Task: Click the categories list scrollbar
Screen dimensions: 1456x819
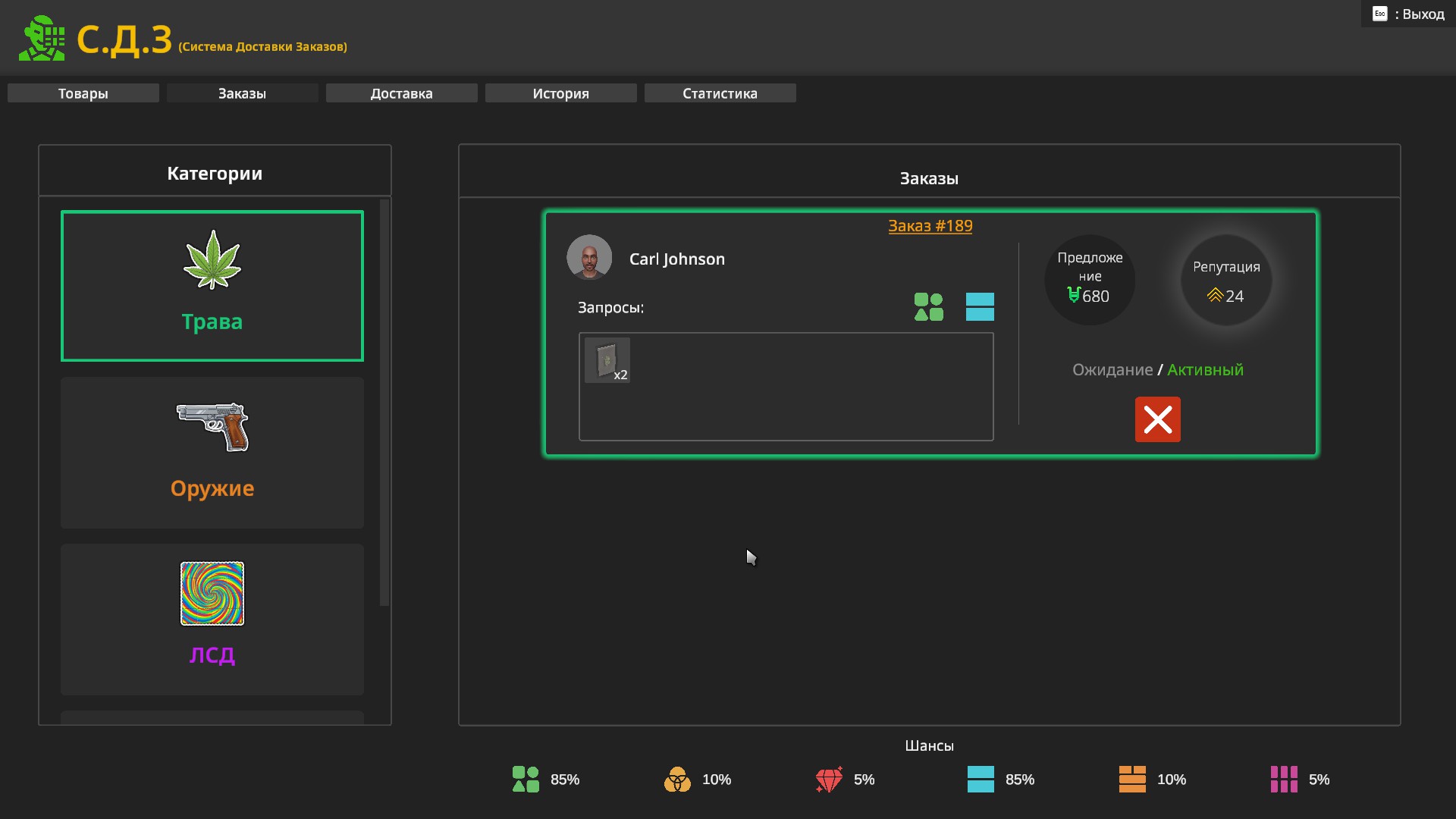Action: 384,402
